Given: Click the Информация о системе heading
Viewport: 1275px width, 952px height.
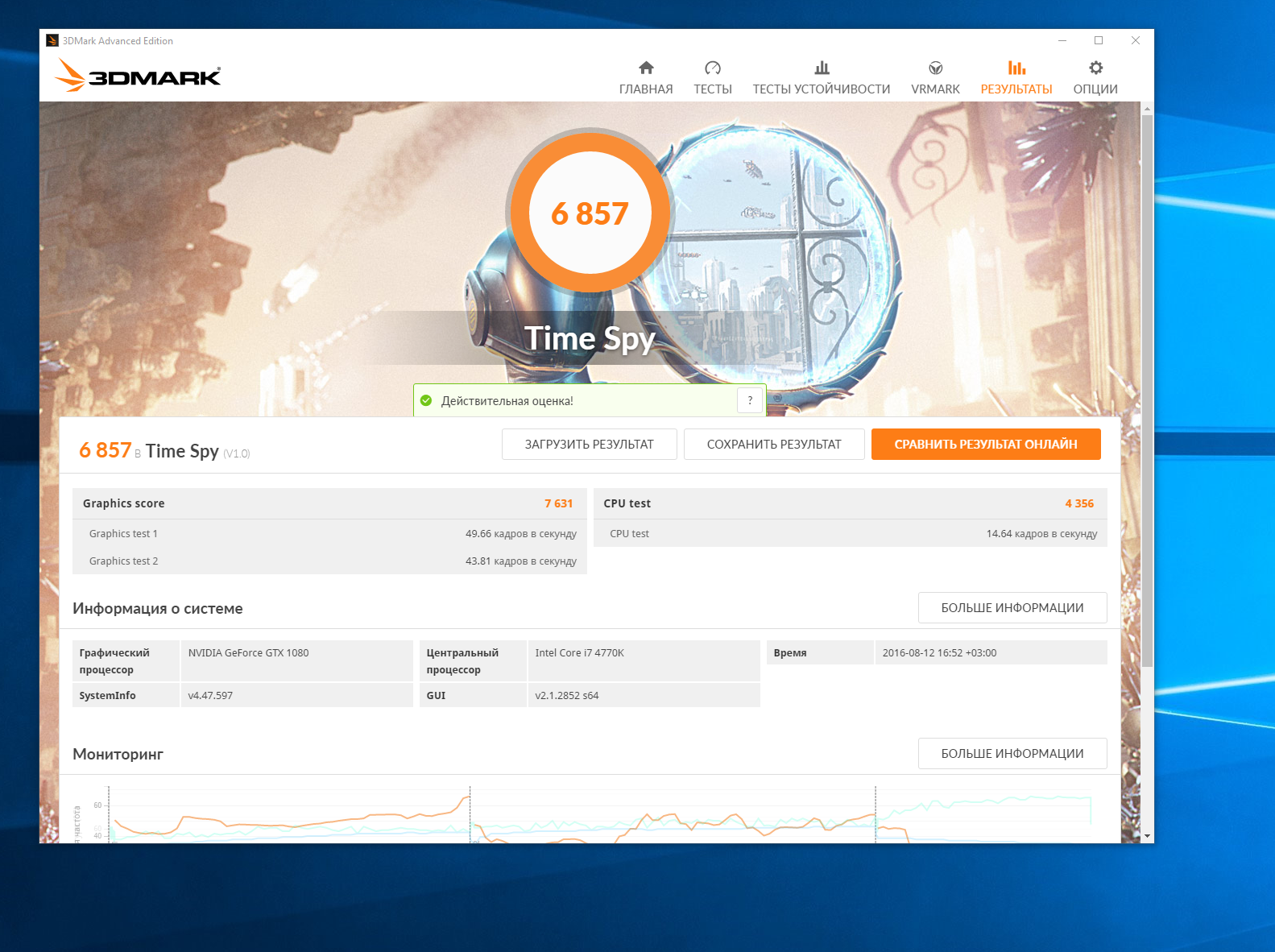Looking at the screenshot, I should tap(158, 608).
